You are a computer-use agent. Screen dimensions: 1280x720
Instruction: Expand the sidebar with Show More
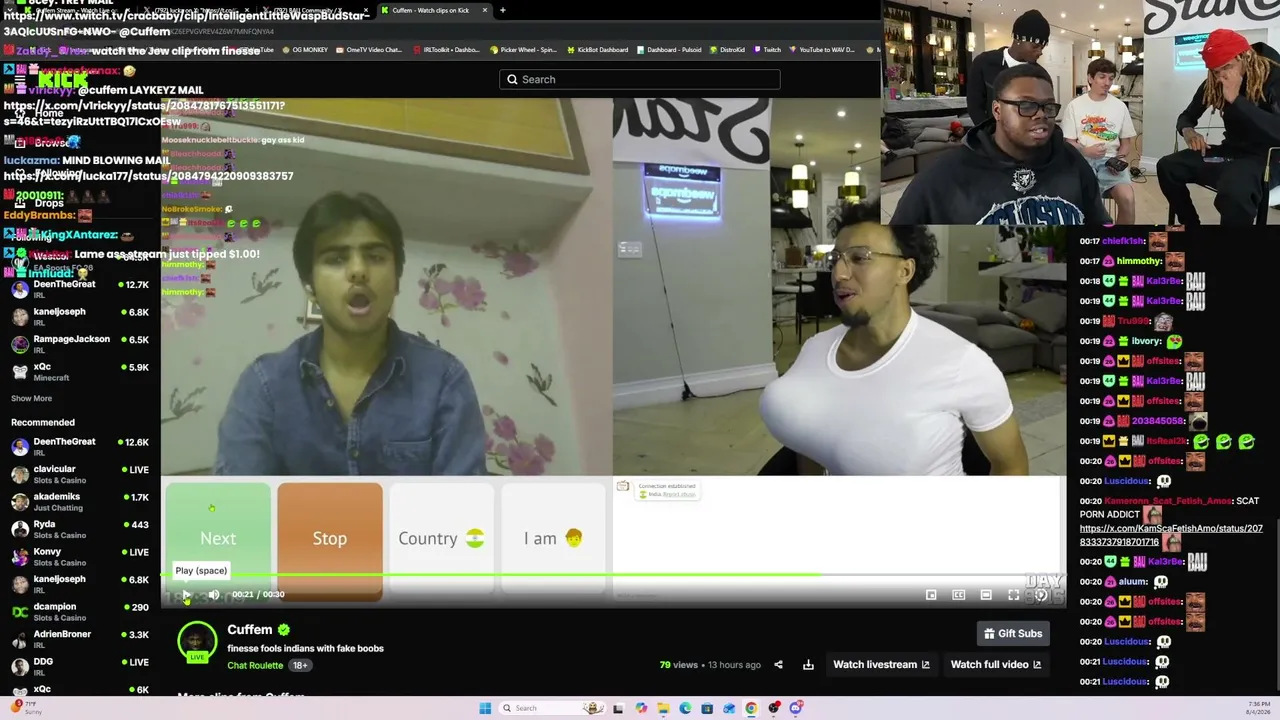pyautogui.click(x=31, y=398)
